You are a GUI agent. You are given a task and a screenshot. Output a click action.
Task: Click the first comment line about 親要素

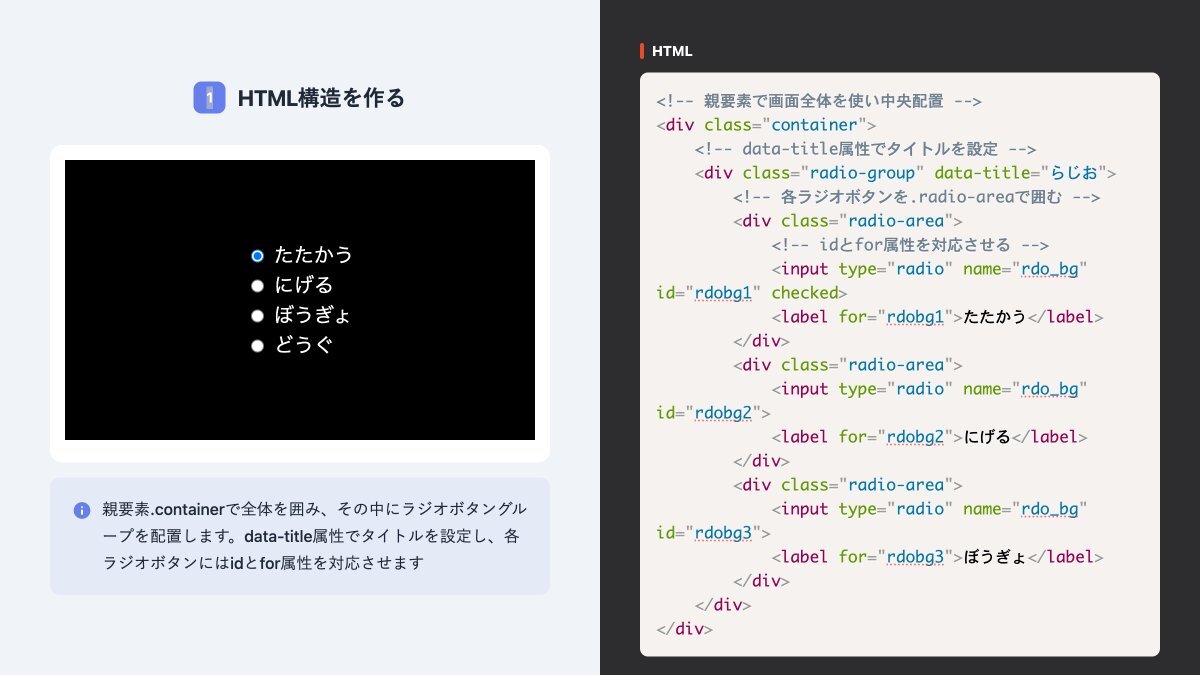coord(819,101)
